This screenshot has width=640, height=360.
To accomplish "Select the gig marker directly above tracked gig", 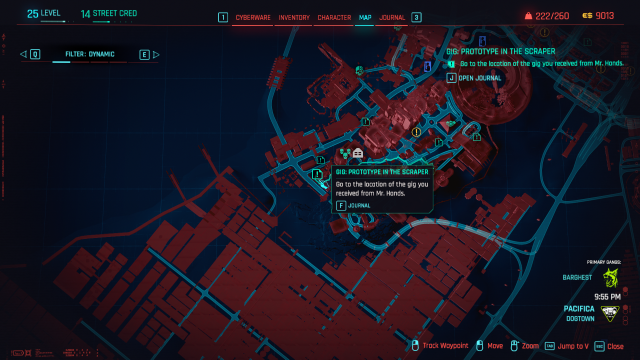I will pos(321,160).
